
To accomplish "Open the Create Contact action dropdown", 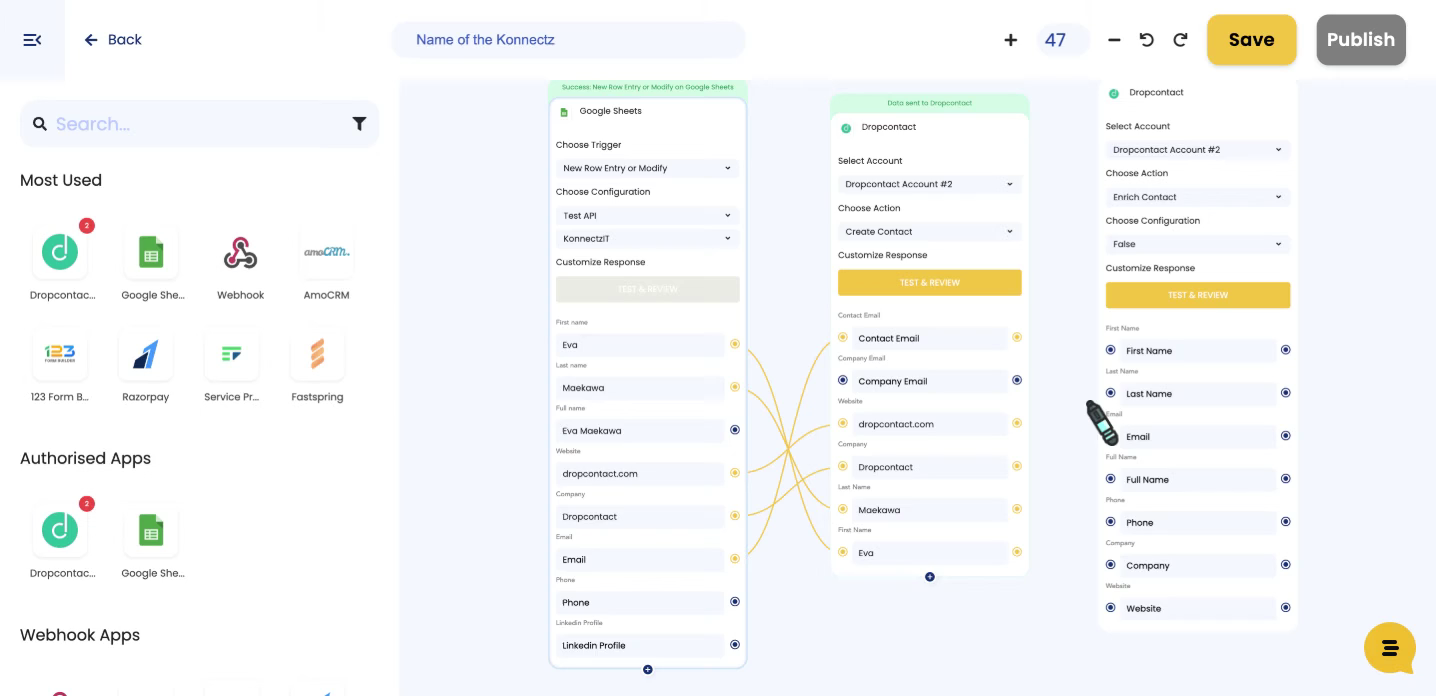I will pos(929,231).
